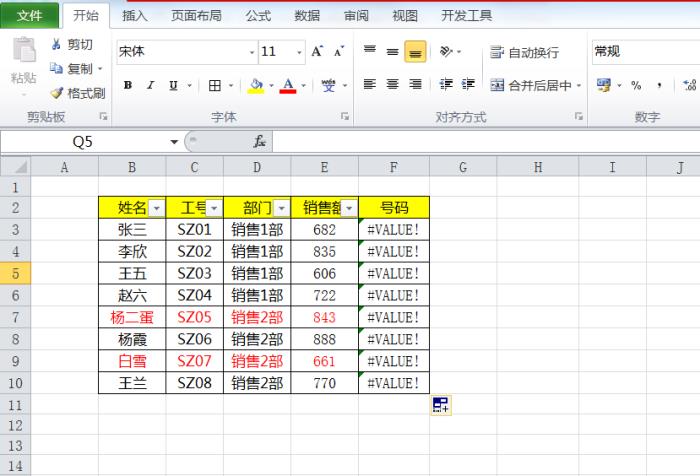Click the Cut (剪切) scissors icon
Image resolution: width=700 pixels, height=476 pixels.
tap(57, 45)
